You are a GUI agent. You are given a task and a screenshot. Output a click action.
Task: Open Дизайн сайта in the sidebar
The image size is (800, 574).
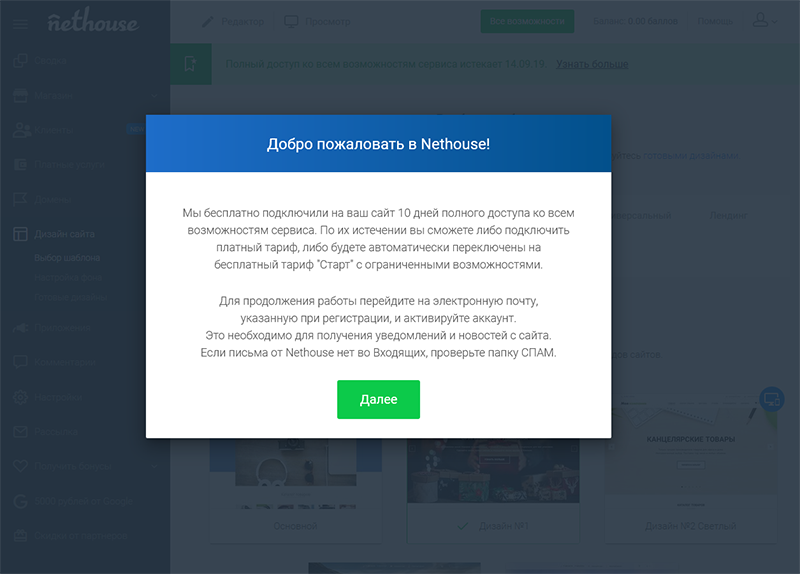(x=64, y=234)
